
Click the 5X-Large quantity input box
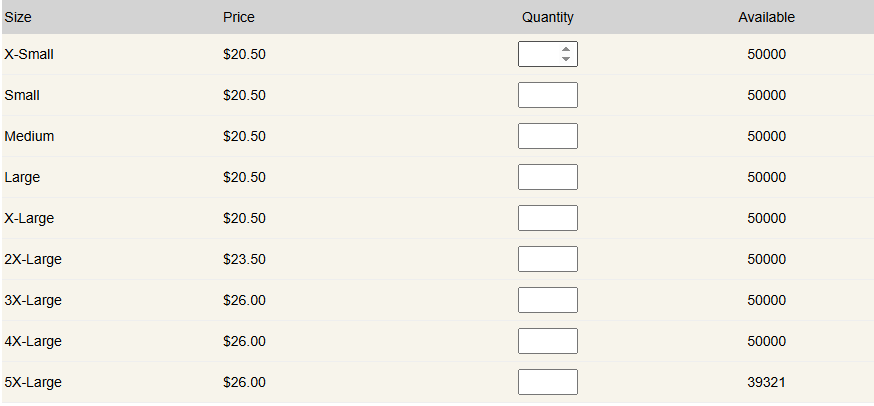click(x=548, y=382)
